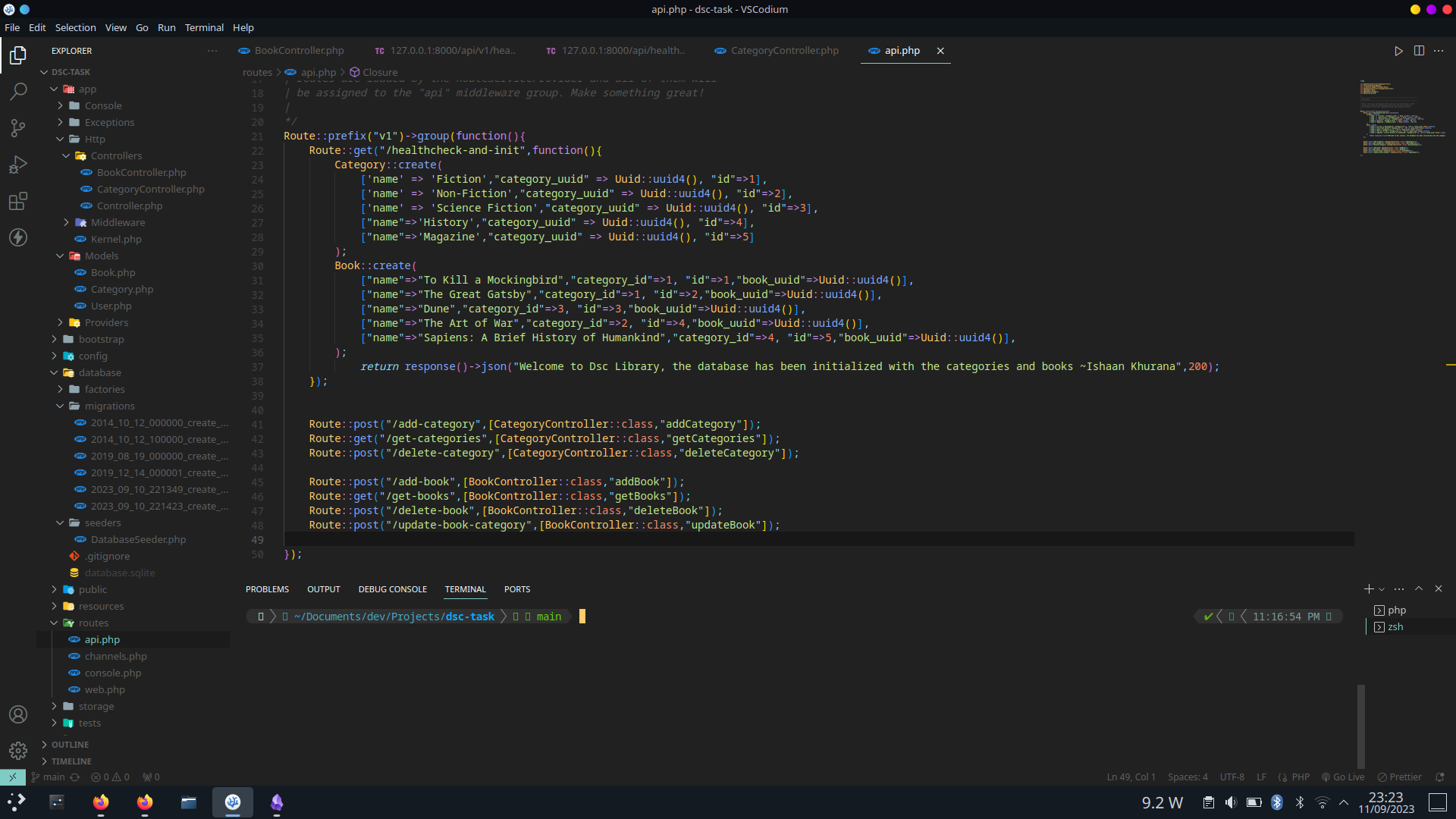Change the PHP language mode
The width and height of the screenshot is (1456, 819).
(1301, 777)
